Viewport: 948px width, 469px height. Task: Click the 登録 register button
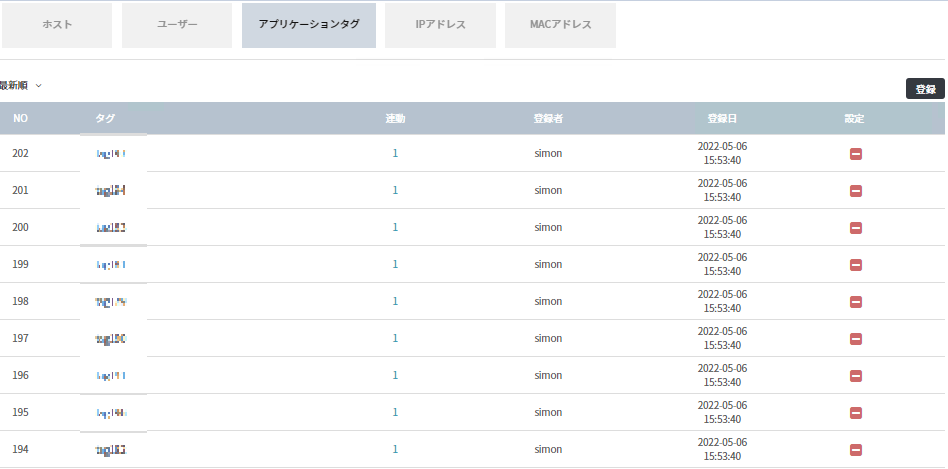924,89
